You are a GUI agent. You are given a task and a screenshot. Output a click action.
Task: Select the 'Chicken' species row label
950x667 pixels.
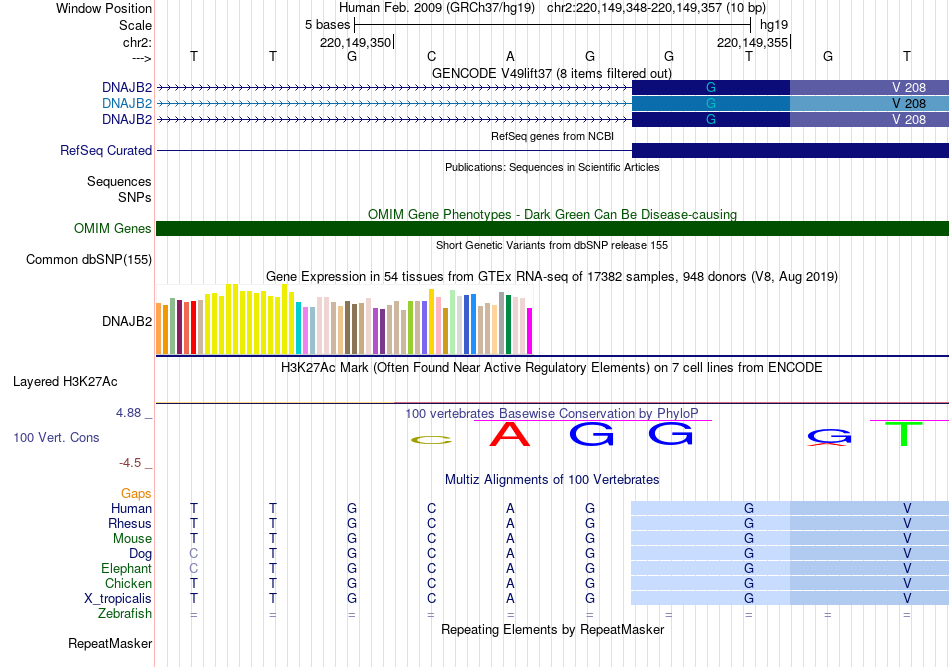click(128, 583)
